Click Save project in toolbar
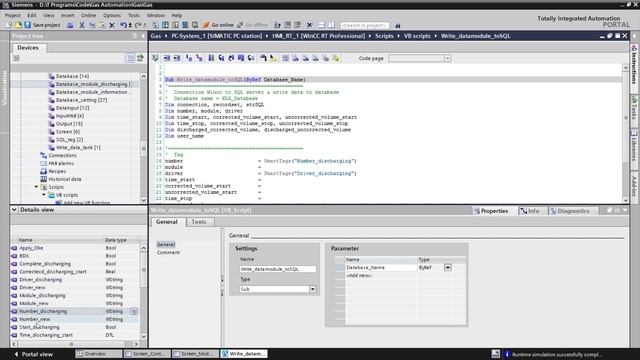This screenshot has width=640, height=360. pos(42,25)
